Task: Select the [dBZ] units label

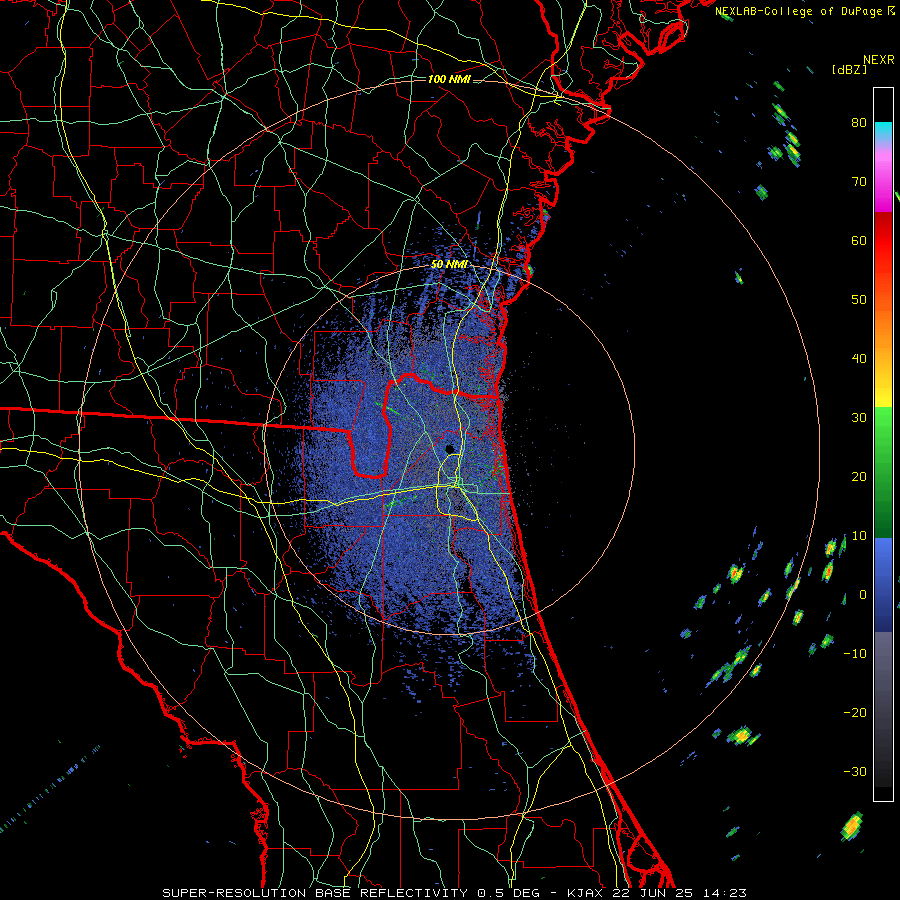Action: click(849, 69)
